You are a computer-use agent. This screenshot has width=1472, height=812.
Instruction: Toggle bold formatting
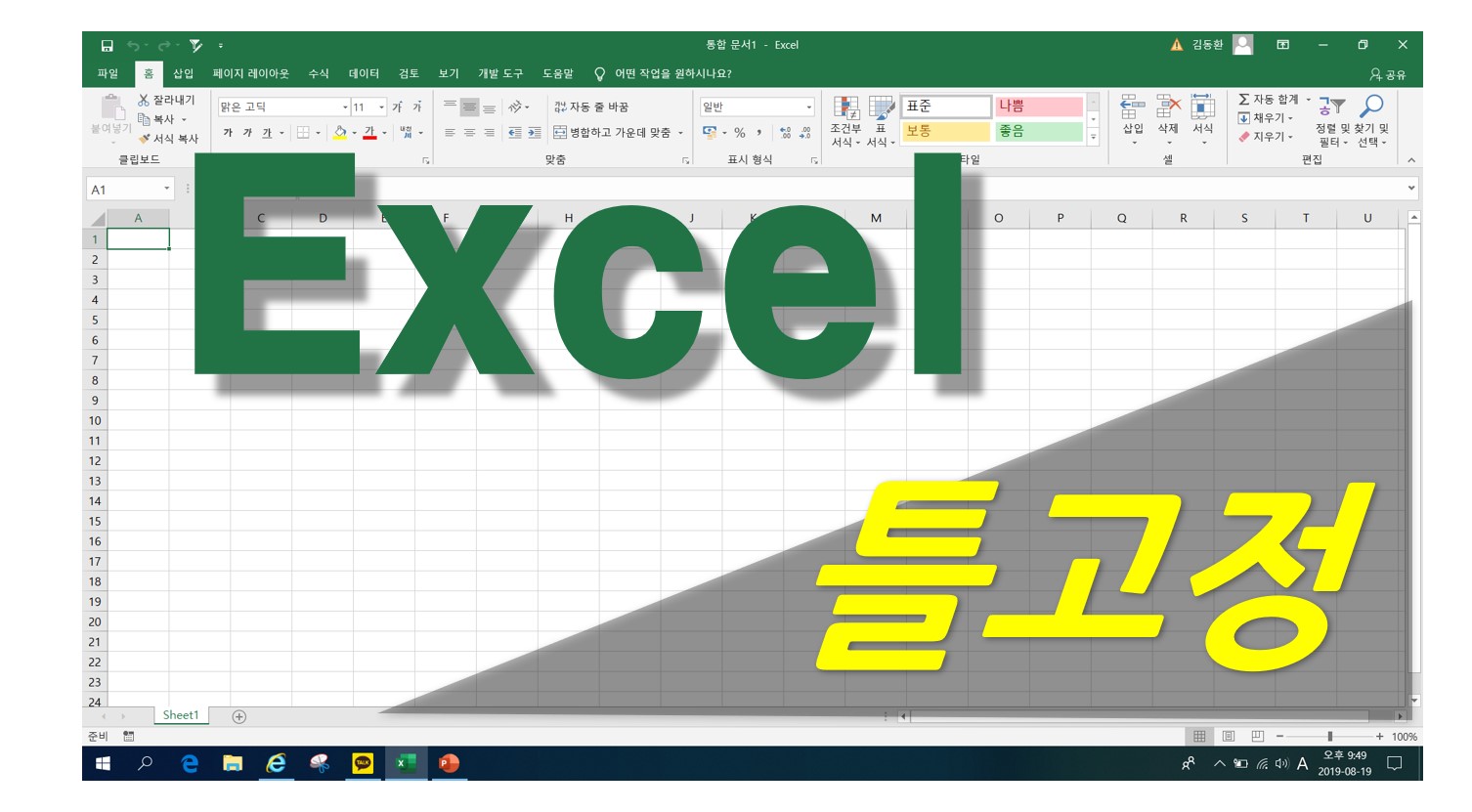pos(228,133)
